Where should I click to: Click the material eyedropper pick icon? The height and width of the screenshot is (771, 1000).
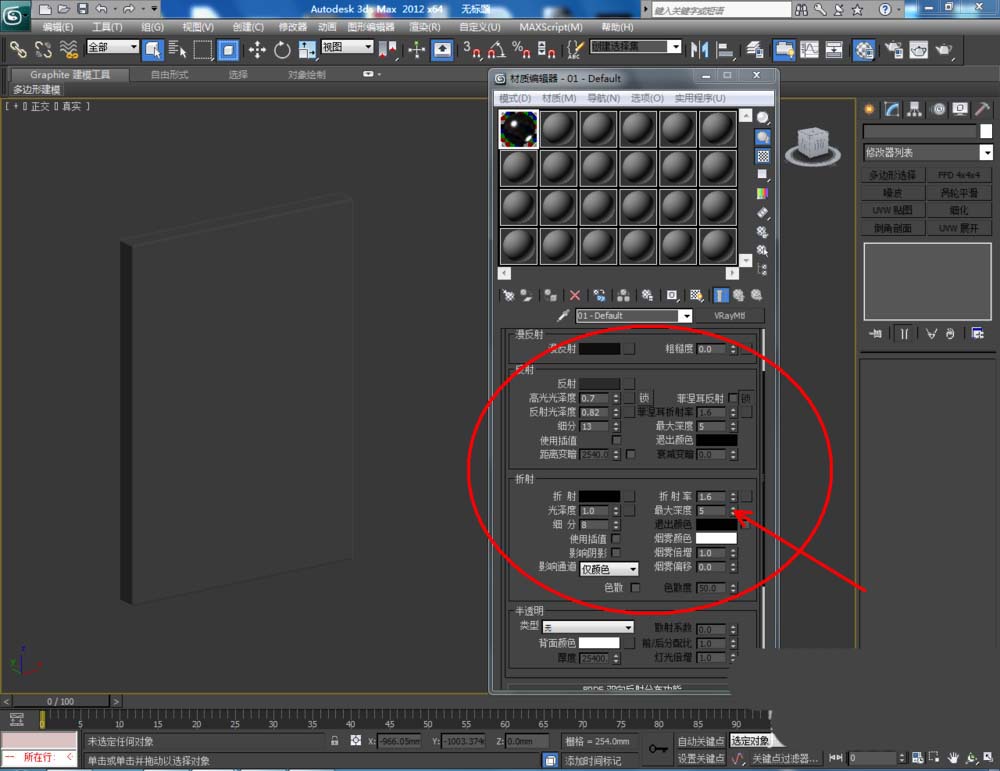pos(563,315)
